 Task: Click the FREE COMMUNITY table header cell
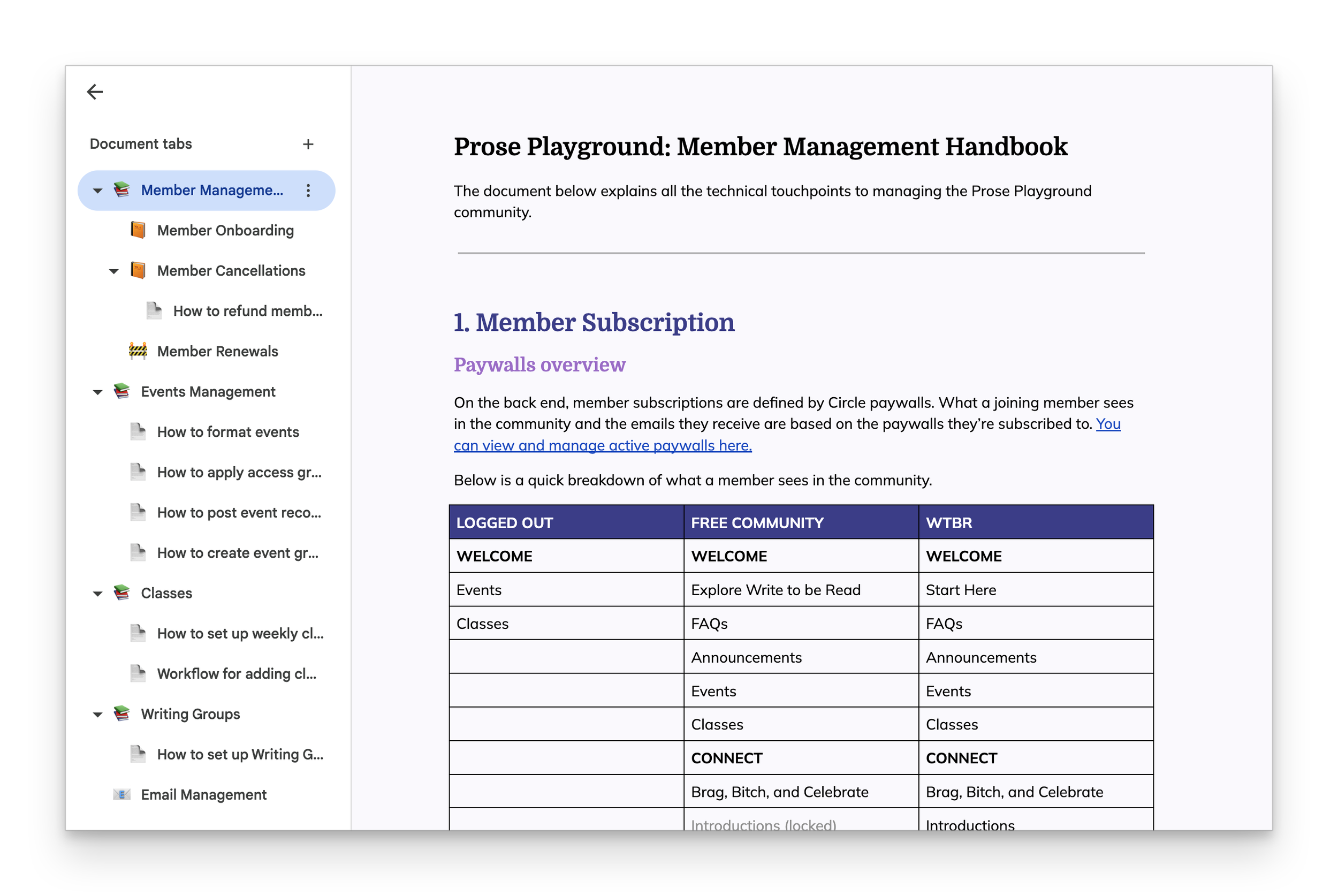pos(801,522)
